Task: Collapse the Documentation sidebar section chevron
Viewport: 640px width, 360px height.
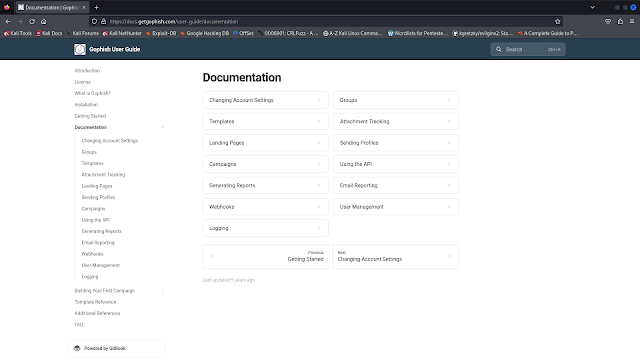Action: tap(162, 127)
